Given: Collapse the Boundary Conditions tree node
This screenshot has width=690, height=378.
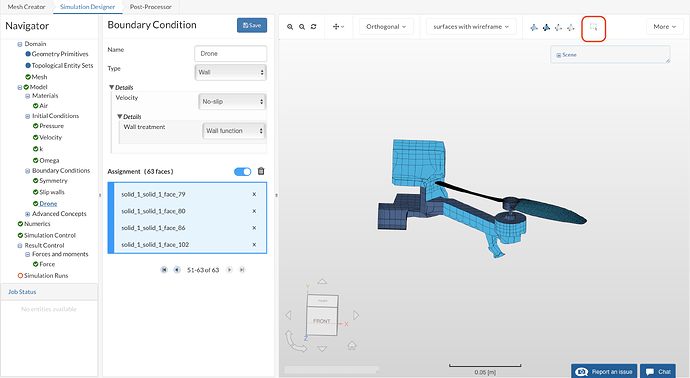Looking at the screenshot, I should point(27,171).
